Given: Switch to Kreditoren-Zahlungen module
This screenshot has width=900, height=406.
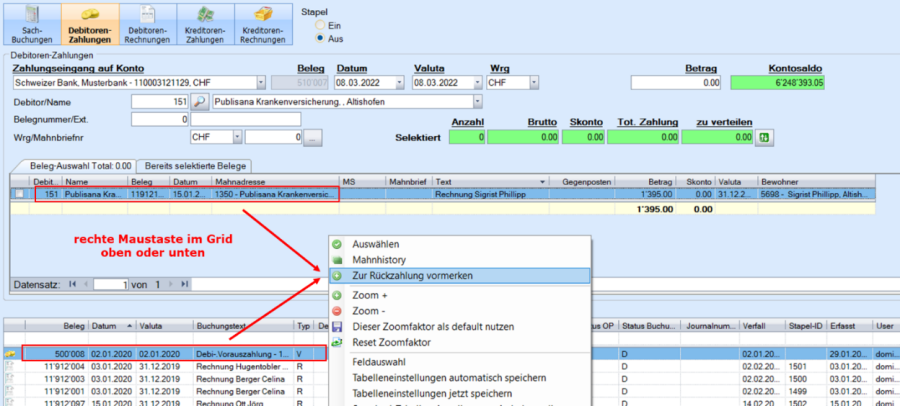Looking at the screenshot, I should pyautogui.click(x=206, y=24).
